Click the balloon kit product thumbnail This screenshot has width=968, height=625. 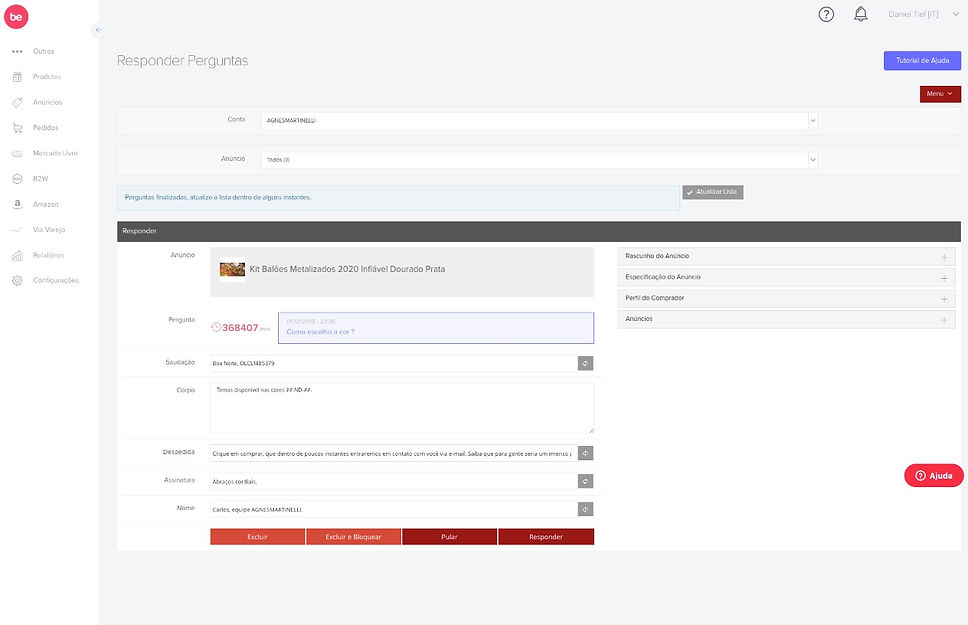coord(232,269)
